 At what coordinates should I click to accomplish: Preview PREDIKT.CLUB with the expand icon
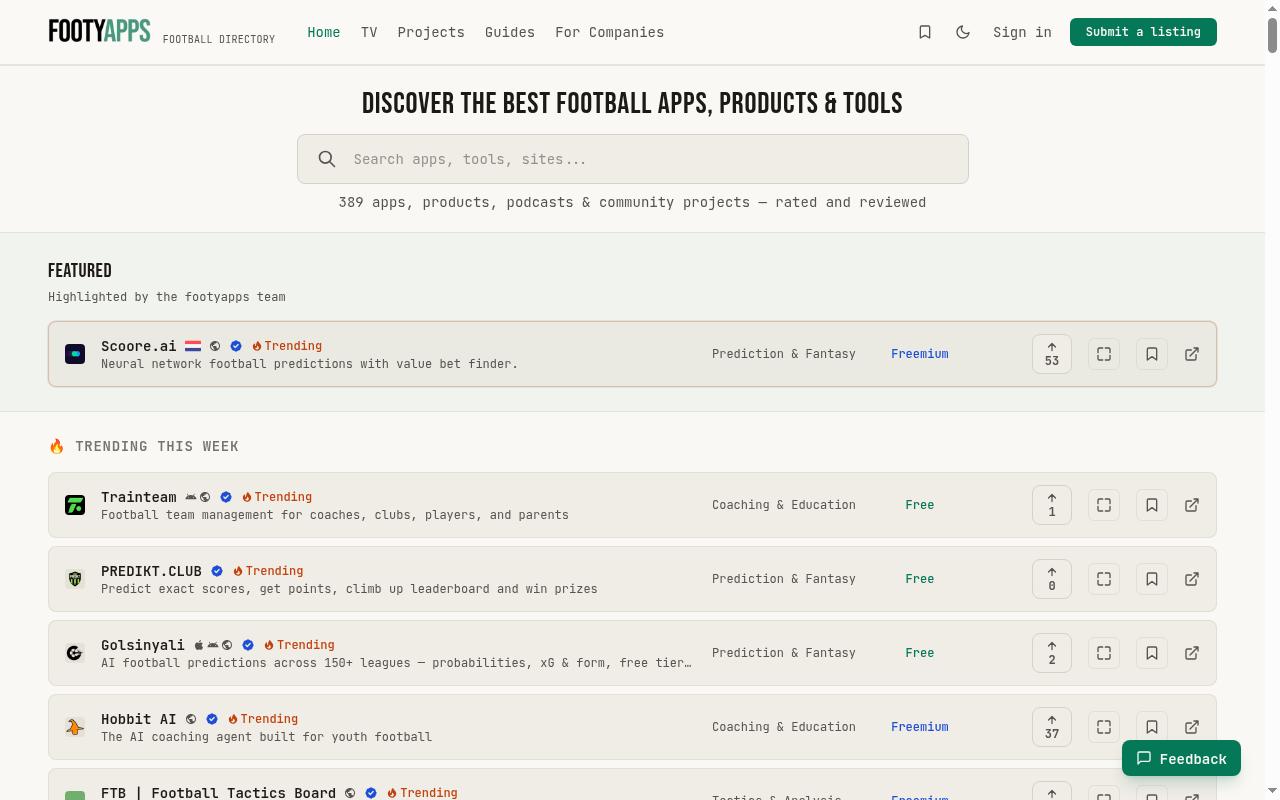pos(1104,579)
